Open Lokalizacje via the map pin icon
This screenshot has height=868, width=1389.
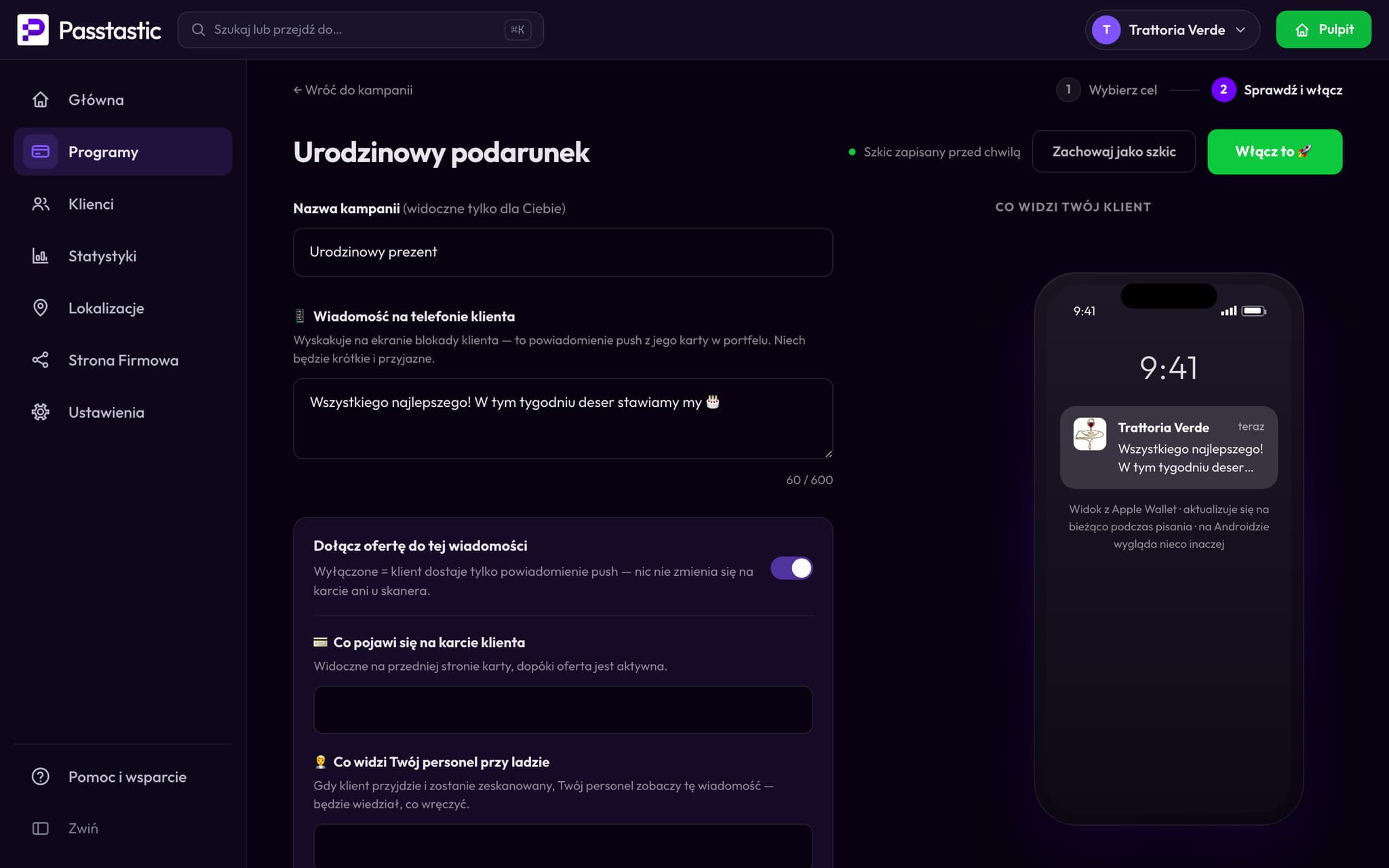[41, 308]
